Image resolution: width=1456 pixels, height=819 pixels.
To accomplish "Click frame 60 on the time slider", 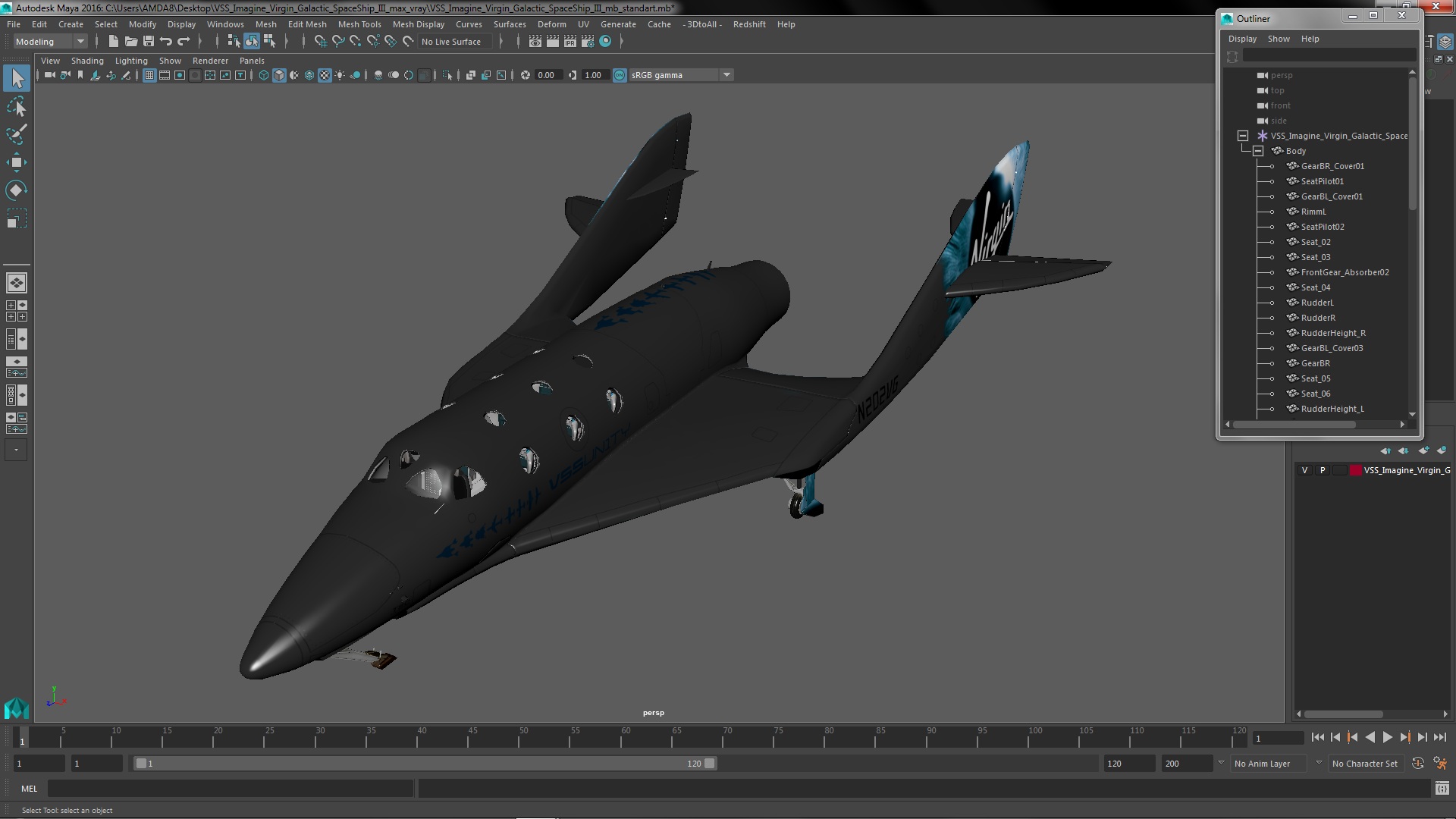I will (626, 738).
